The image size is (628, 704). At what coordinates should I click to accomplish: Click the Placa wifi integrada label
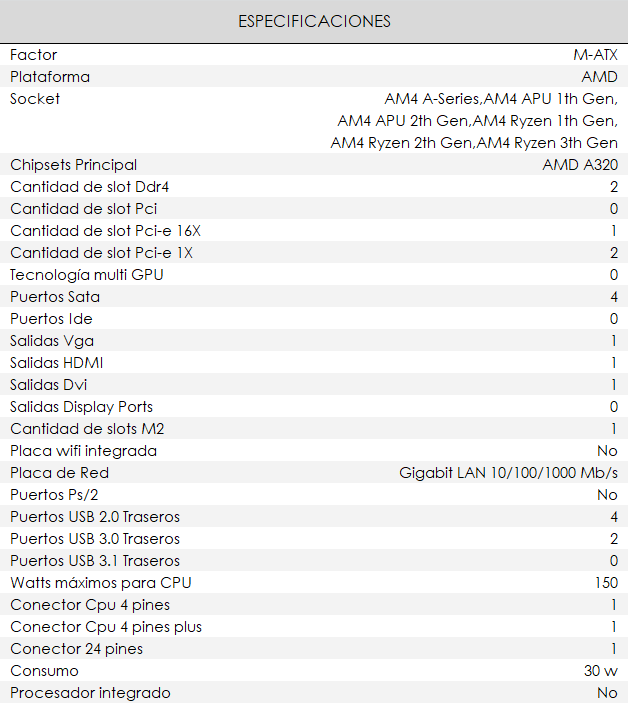84,451
